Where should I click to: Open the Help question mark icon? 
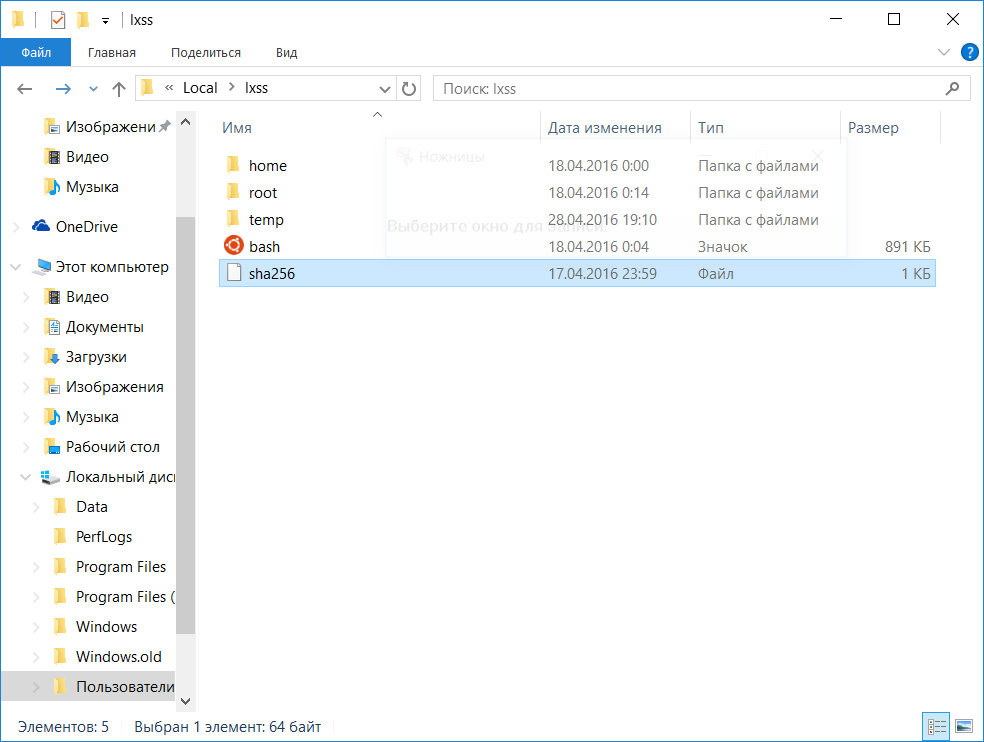969,52
